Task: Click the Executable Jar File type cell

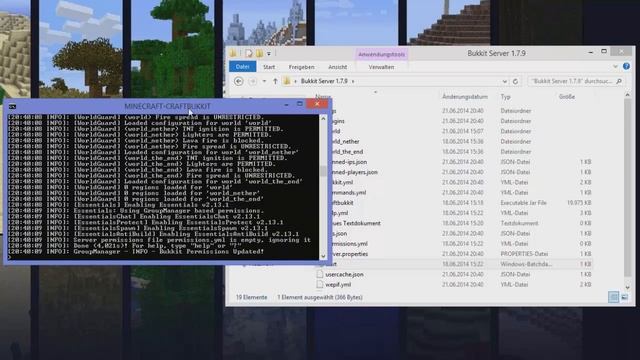Action: pos(523,202)
